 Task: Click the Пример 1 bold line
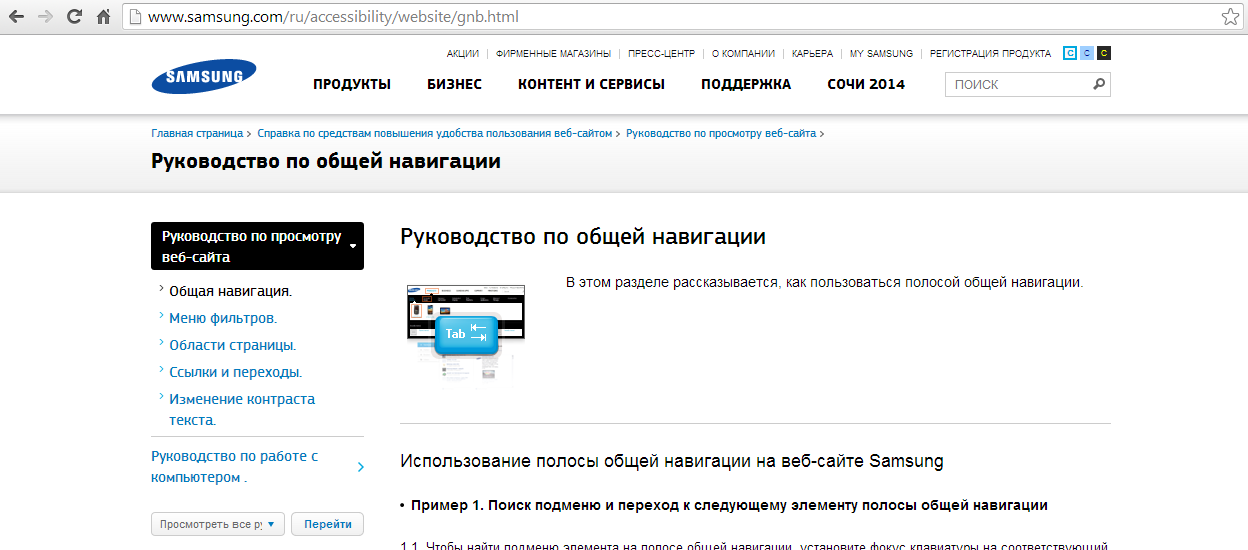[x=729, y=505]
